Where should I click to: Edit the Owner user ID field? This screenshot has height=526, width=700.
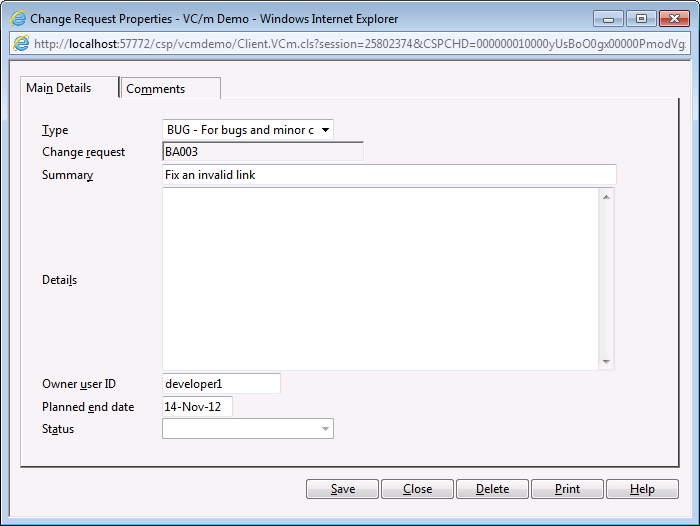(x=220, y=384)
